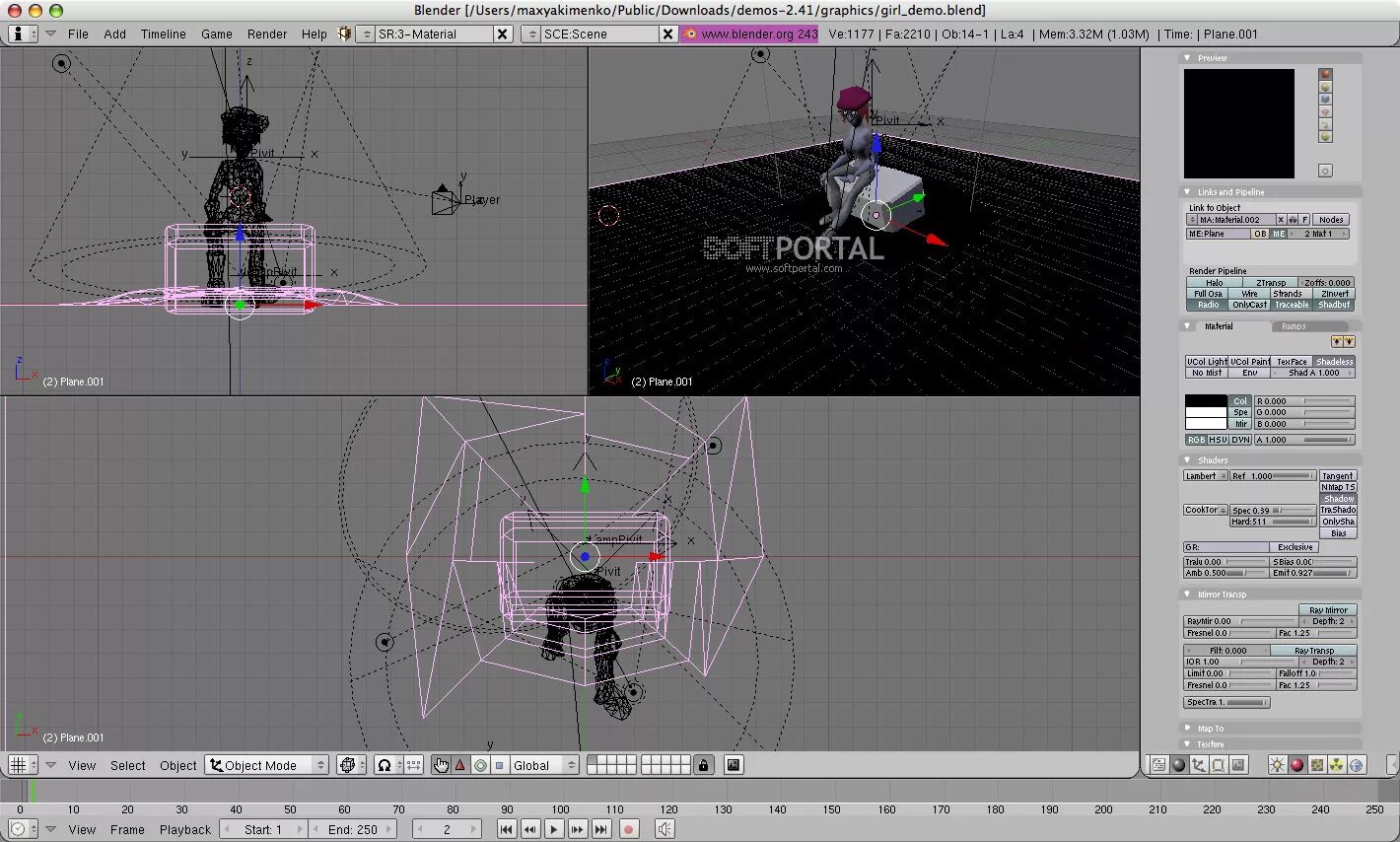This screenshot has height=842, width=1400.
Task: Open the Render menu
Action: coord(267,34)
